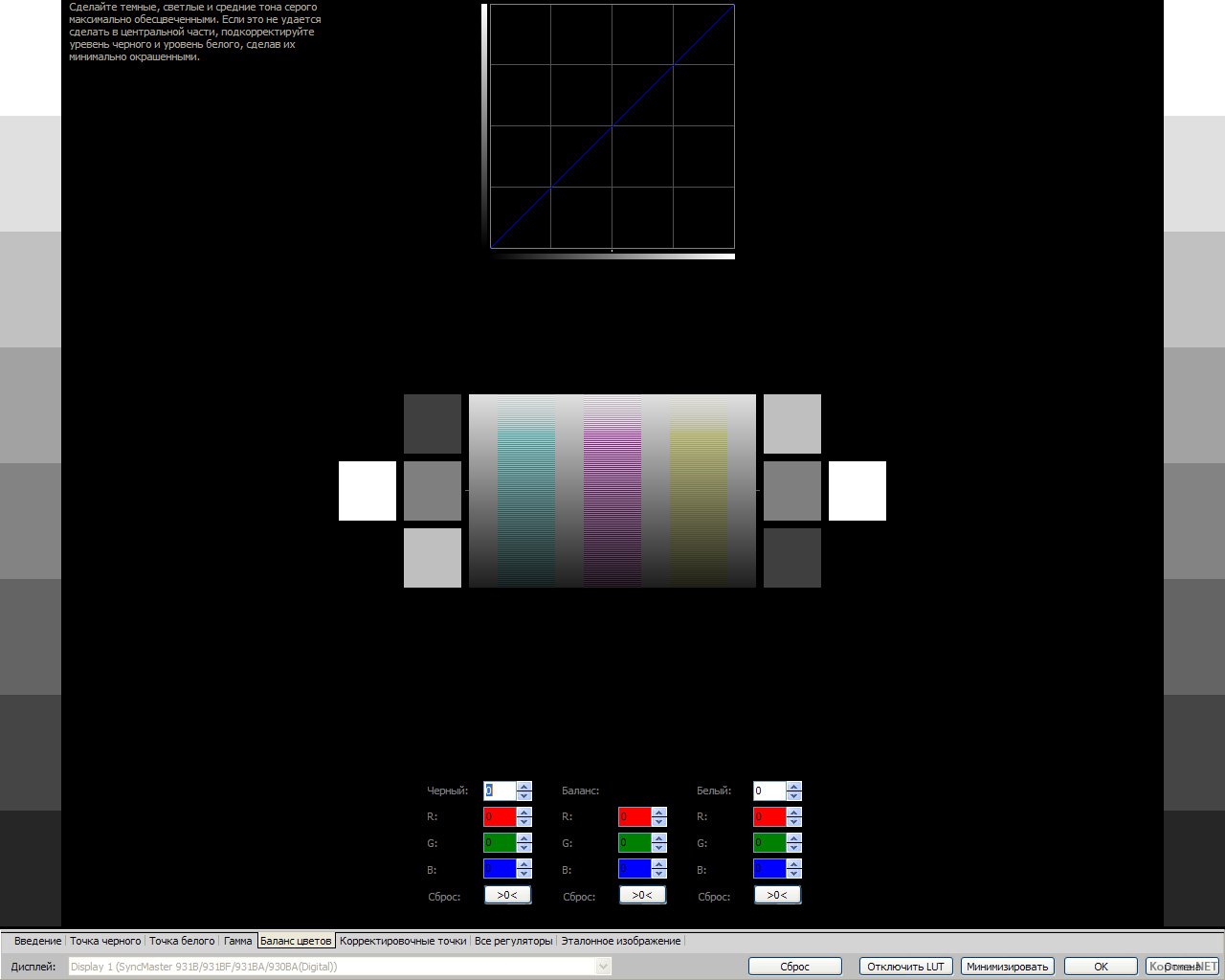Switch to Точка белого tab
Screen dimensions: 1225x980
click(182, 941)
